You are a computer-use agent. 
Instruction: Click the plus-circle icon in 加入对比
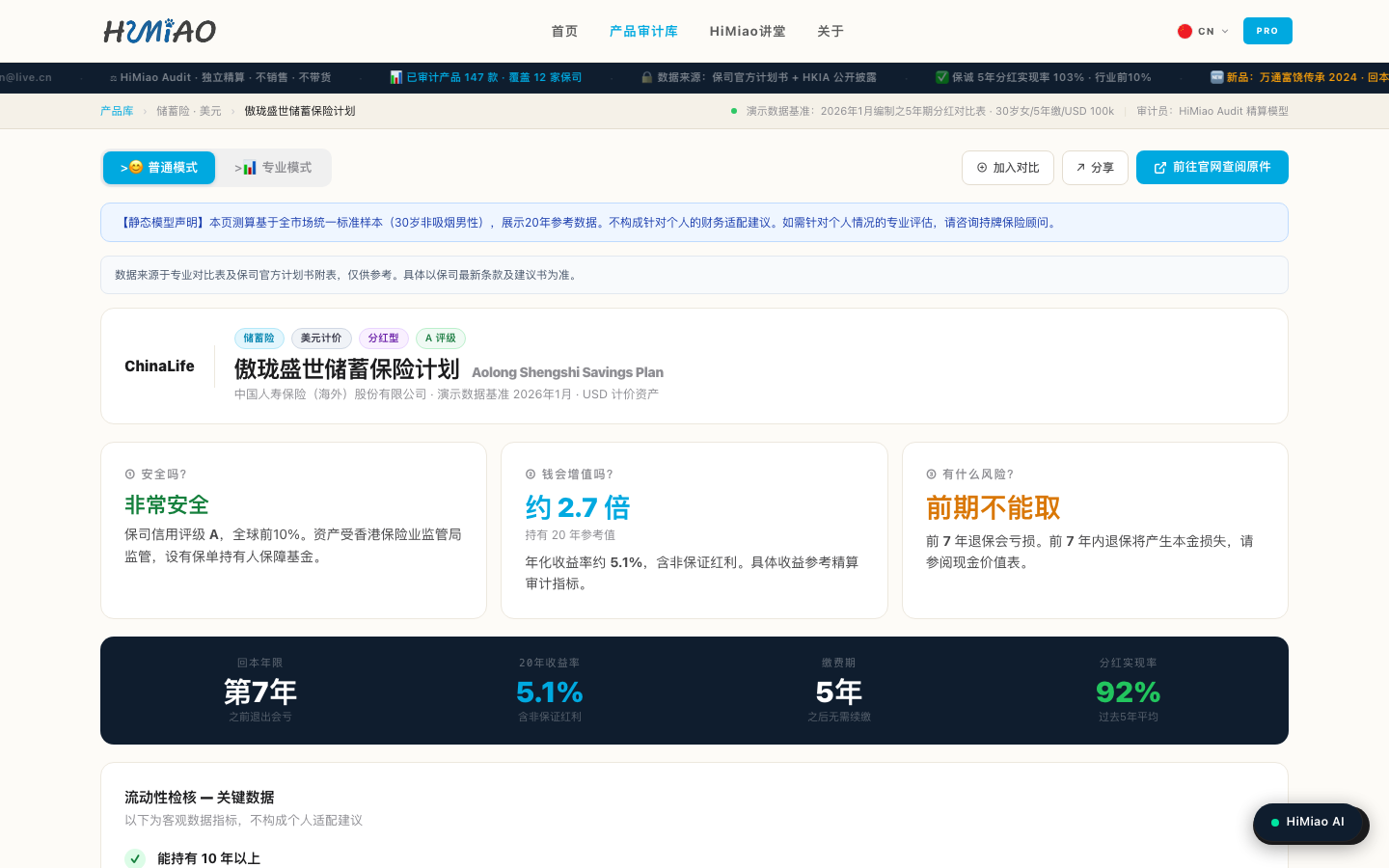pyautogui.click(x=982, y=168)
